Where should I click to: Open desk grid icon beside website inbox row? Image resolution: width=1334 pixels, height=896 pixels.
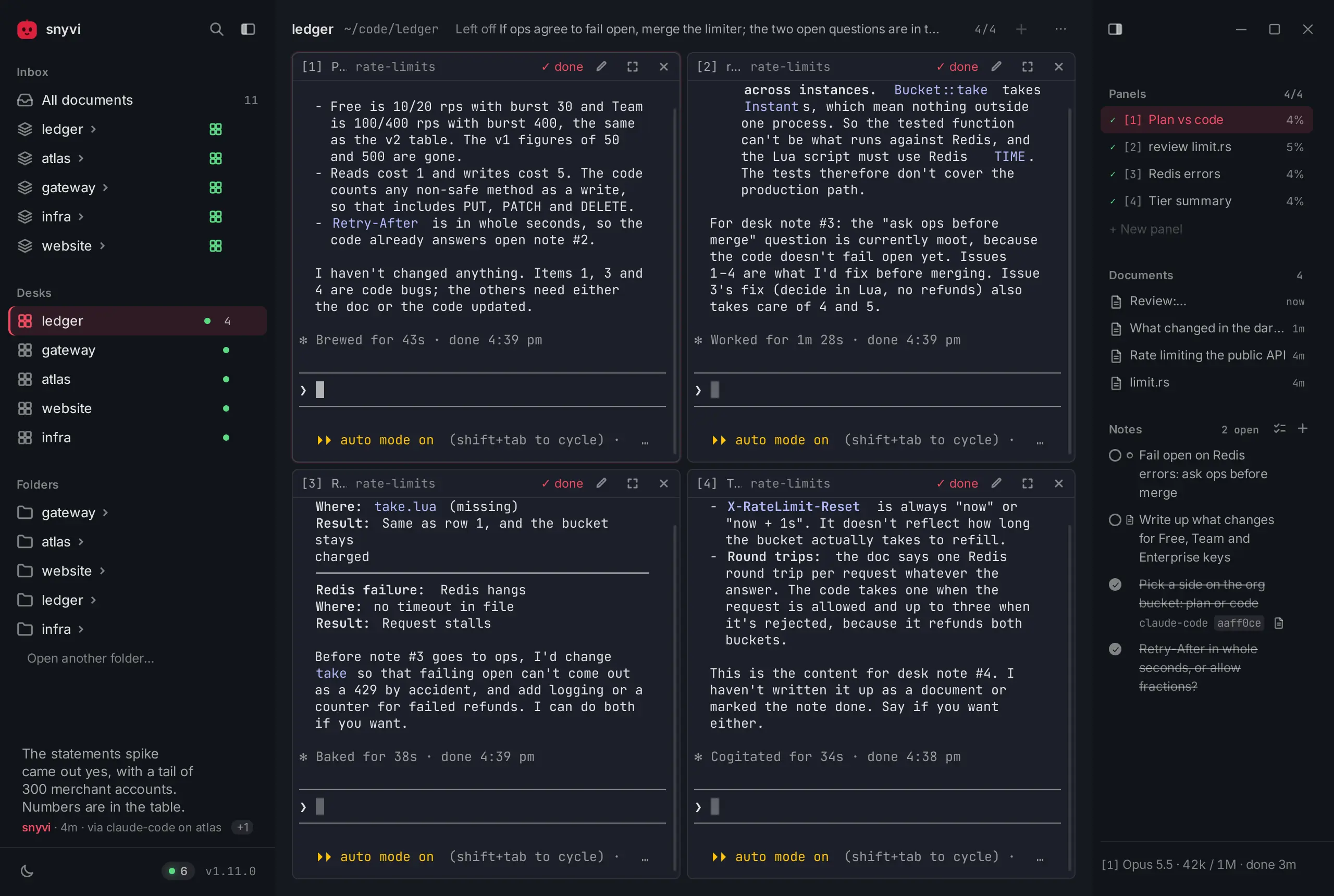pos(216,246)
